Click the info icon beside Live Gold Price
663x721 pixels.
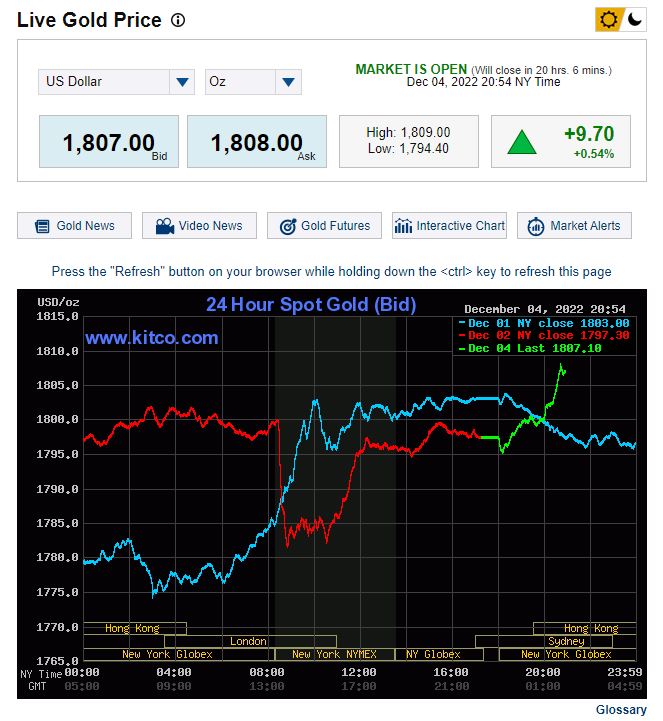178,20
